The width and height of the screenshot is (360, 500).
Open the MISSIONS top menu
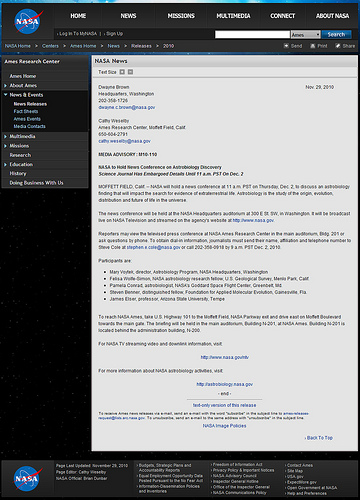(x=181, y=16)
